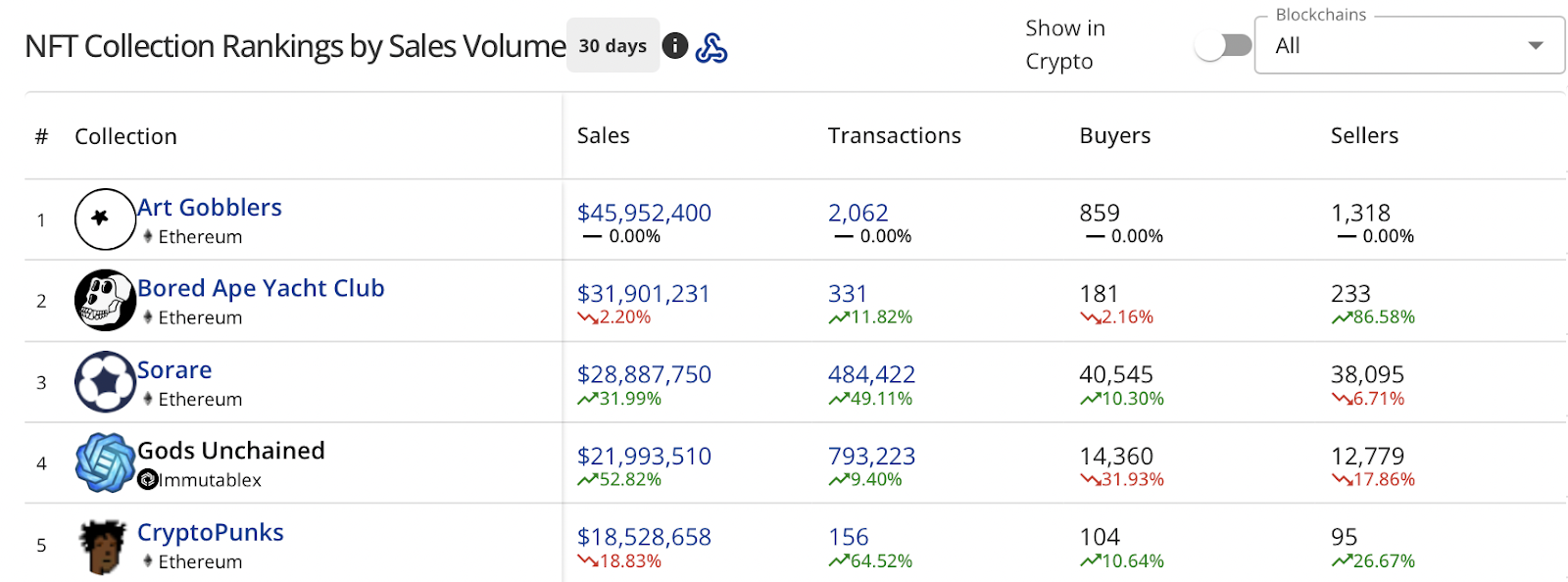This screenshot has height=582, width=1568.
Task: Click the CryptoPunks pixel avatar
Action: (x=103, y=547)
